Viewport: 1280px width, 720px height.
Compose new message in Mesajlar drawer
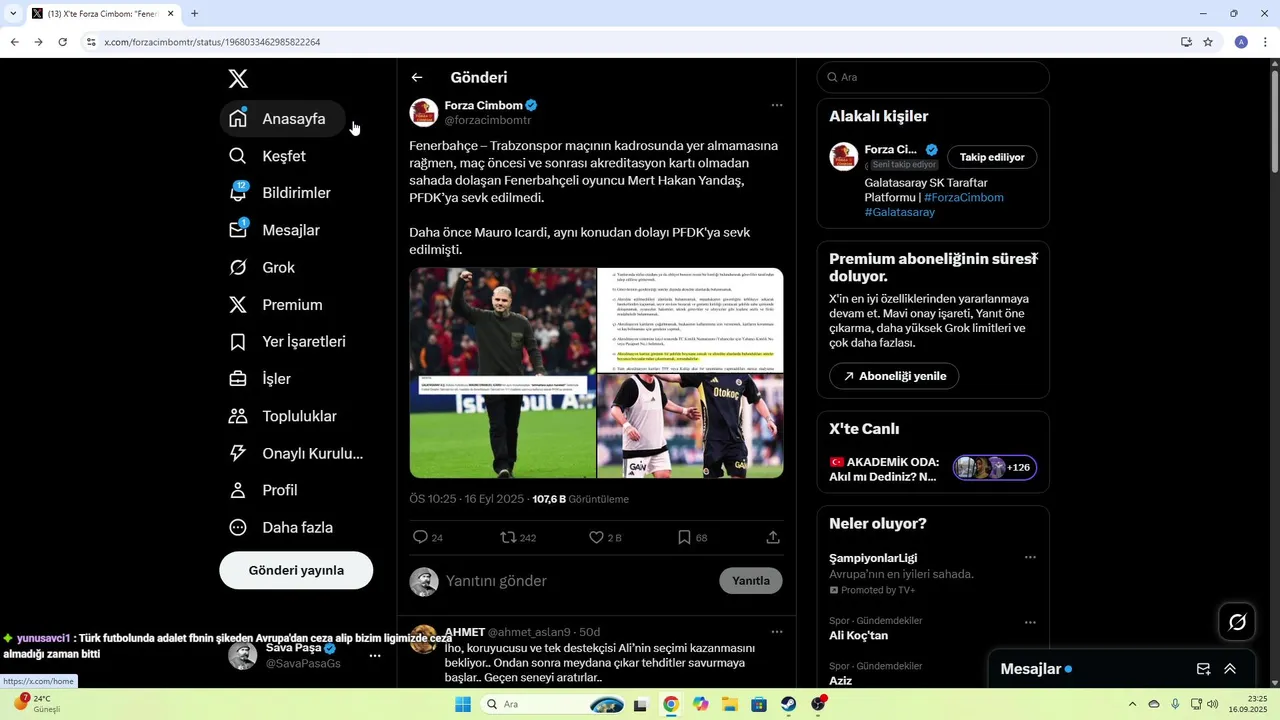pos(1204,669)
